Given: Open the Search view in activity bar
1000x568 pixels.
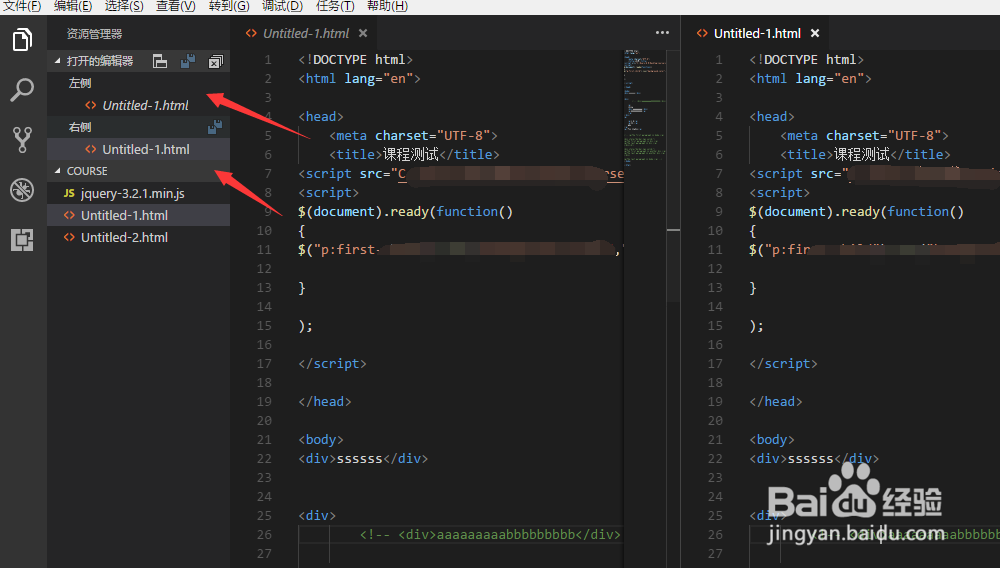Looking at the screenshot, I should click(22, 90).
